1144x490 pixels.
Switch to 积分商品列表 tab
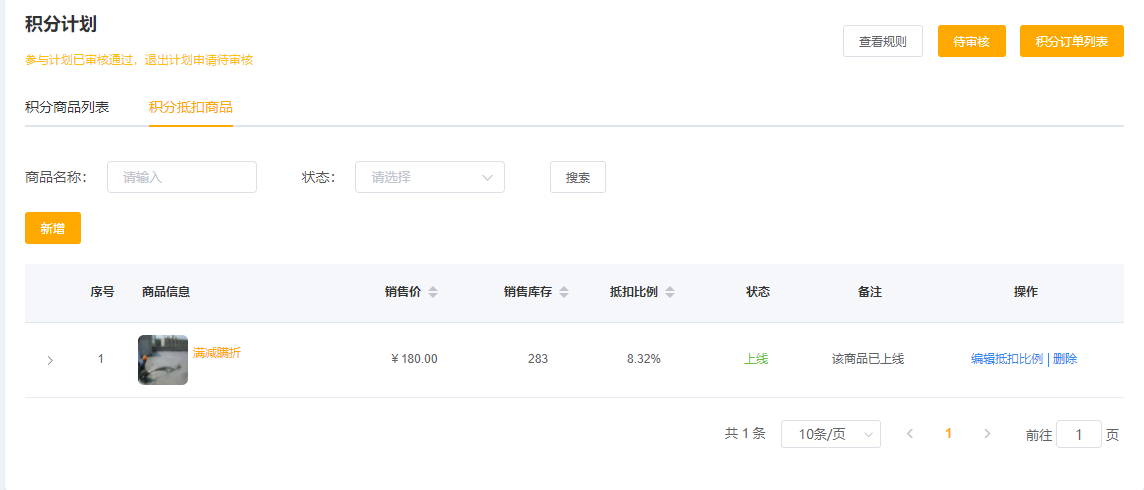click(67, 107)
